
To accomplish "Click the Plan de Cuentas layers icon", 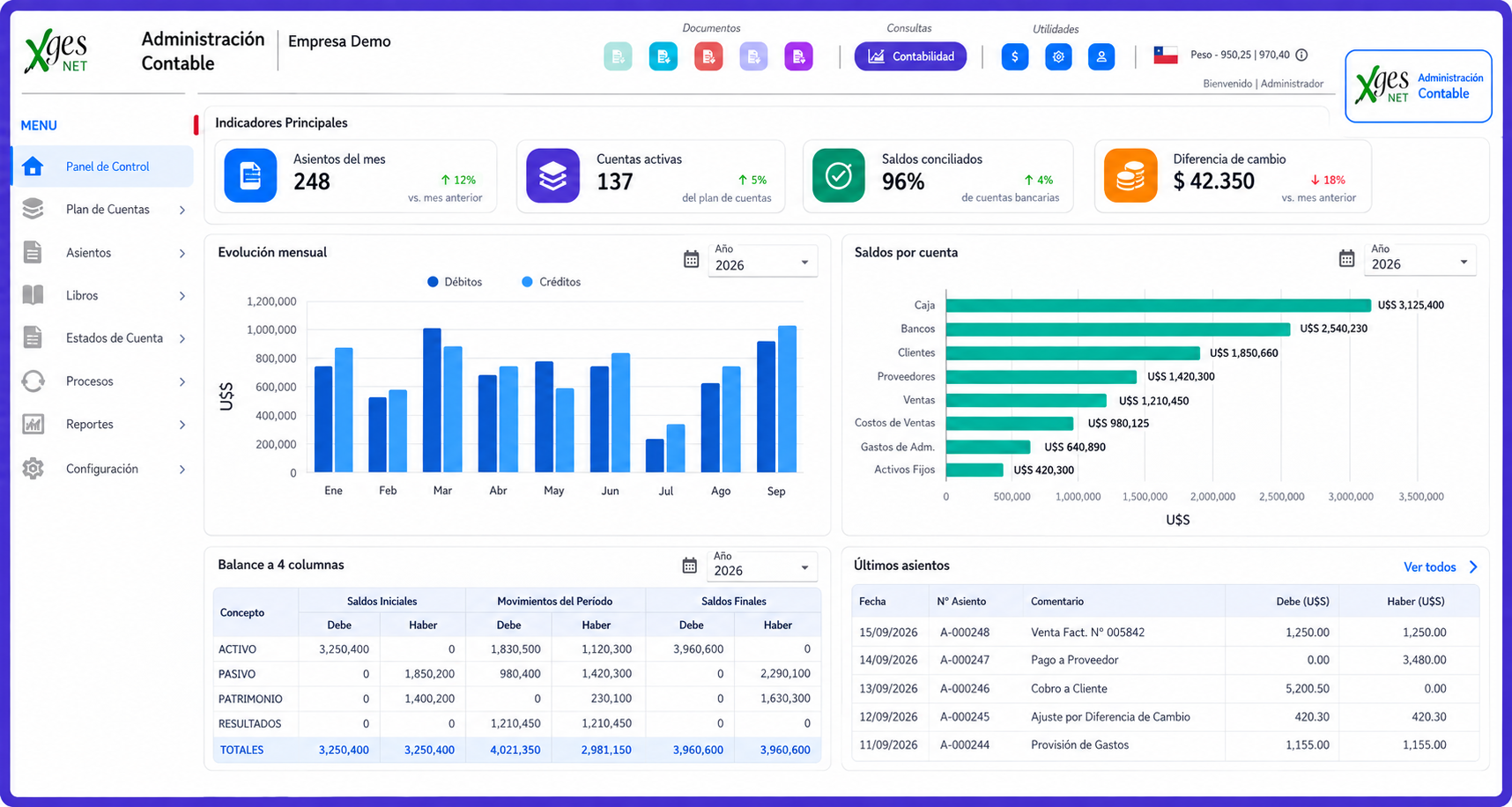I will tap(33, 209).
